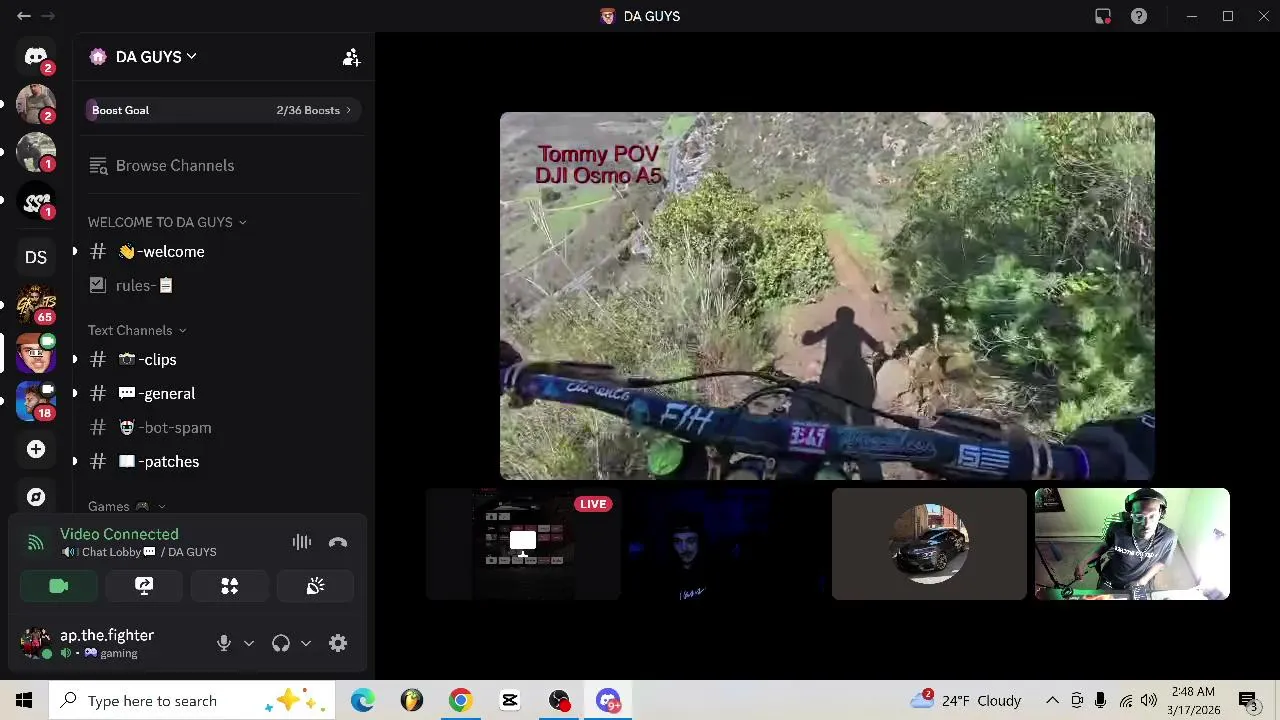Screen dimensions: 1280x720
Task: Select the webcam tile of man with headphones
Action: click(1132, 544)
